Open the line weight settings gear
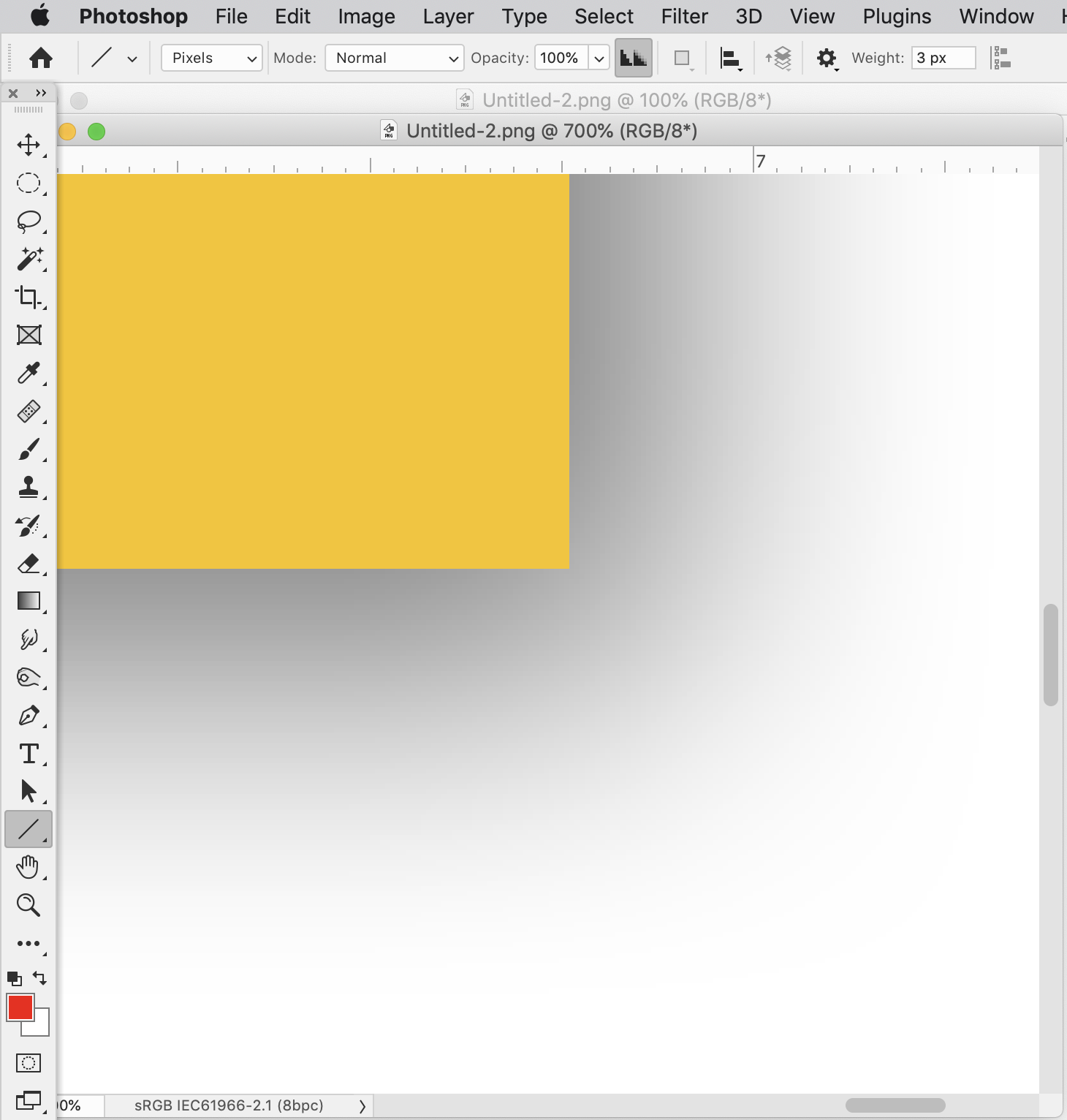Screen dimensions: 1067x1120 827,58
